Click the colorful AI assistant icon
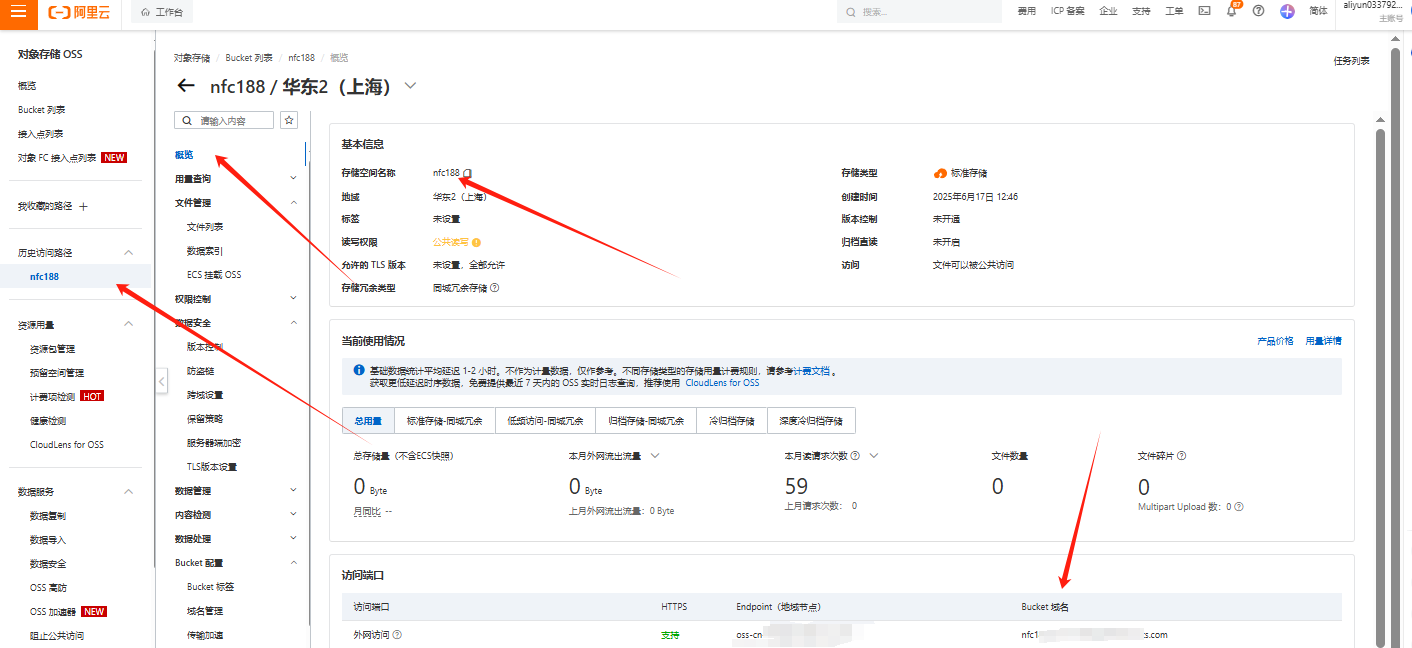Image resolution: width=1412 pixels, height=648 pixels. [x=1287, y=11]
